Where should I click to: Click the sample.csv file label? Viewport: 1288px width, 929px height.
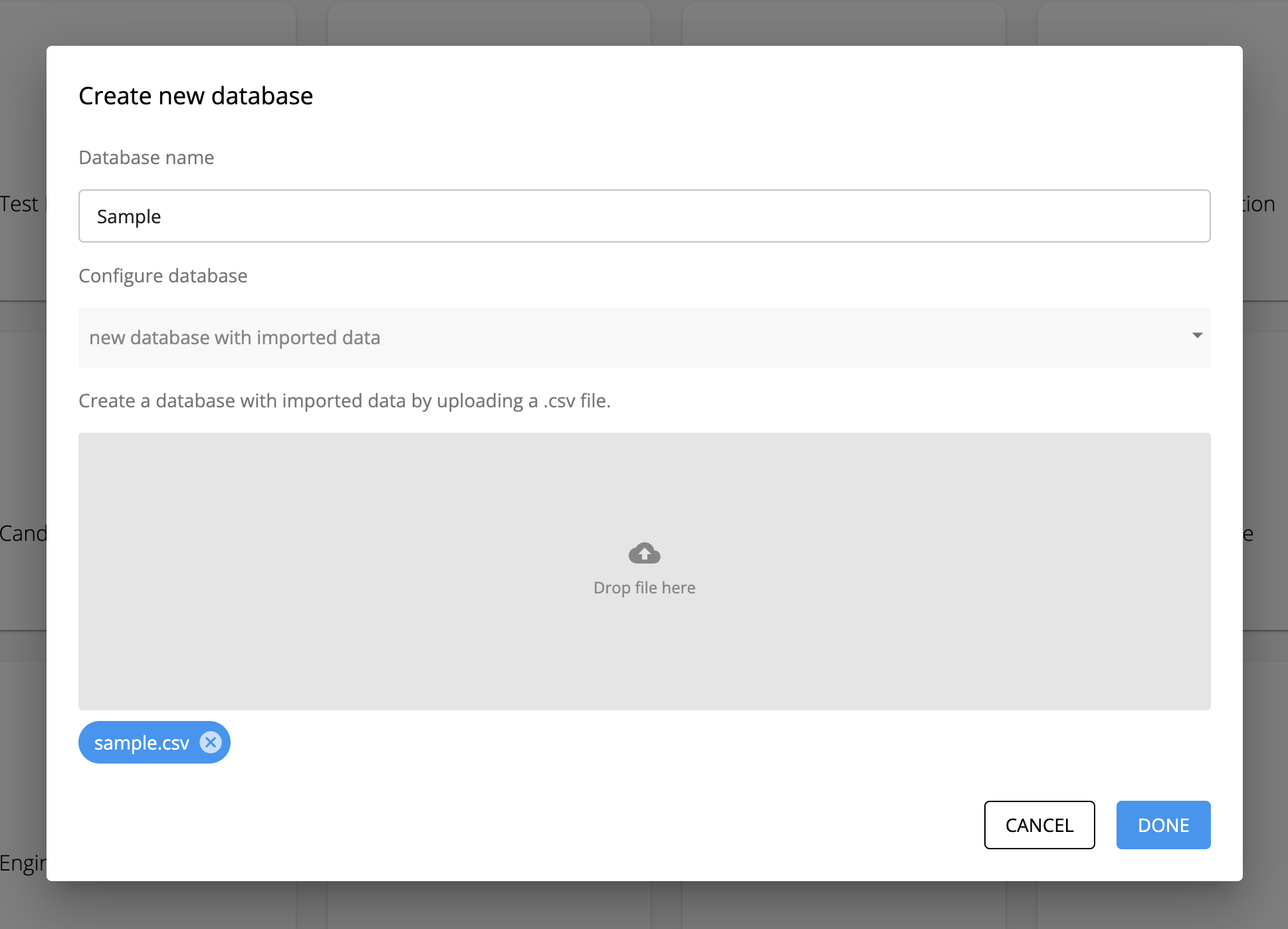point(142,742)
